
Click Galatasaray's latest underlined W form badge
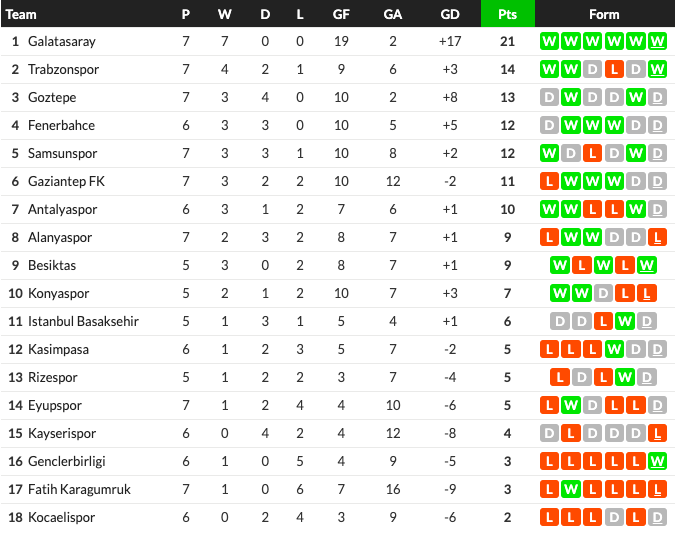tap(657, 41)
